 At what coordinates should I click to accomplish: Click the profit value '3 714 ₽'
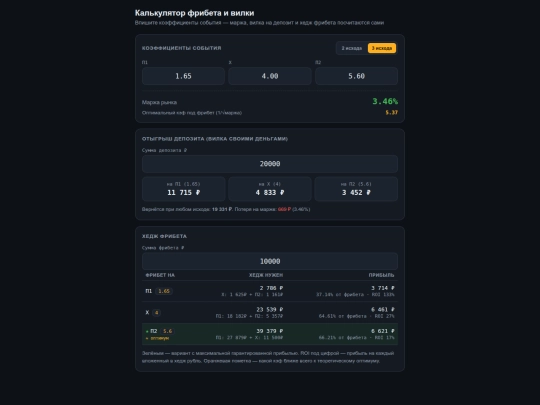[383, 288]
